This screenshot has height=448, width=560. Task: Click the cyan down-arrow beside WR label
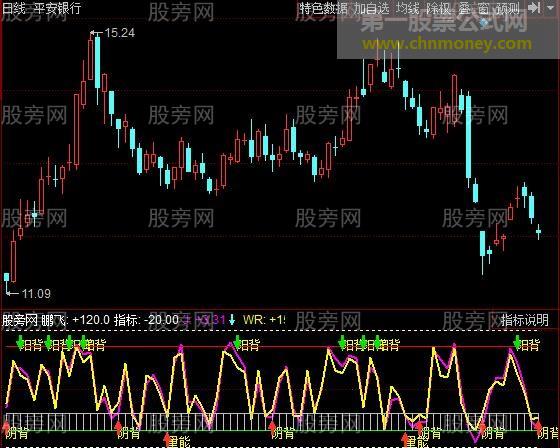point(232,319)
